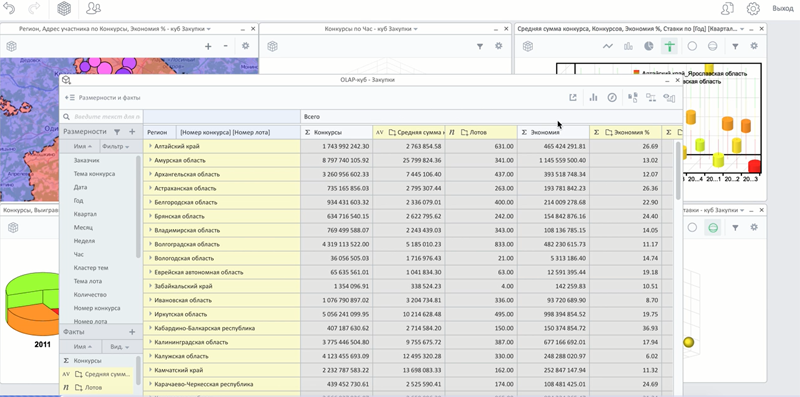Select half-filled circle option in Средняя сумма widget
Viewport: 800px width, 397px height.
713,46
